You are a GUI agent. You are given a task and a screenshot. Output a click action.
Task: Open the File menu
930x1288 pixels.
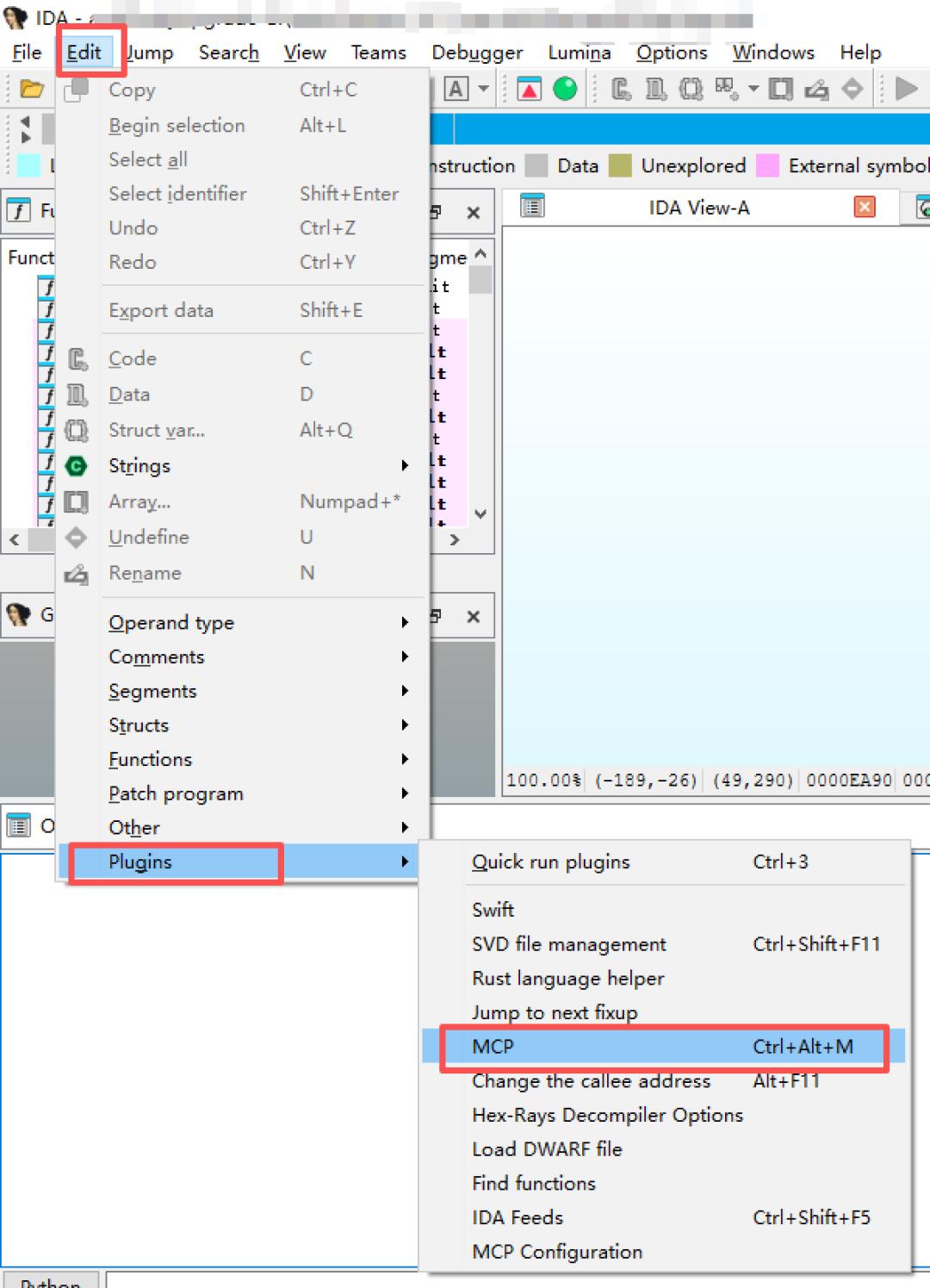(x=27, y=53)
